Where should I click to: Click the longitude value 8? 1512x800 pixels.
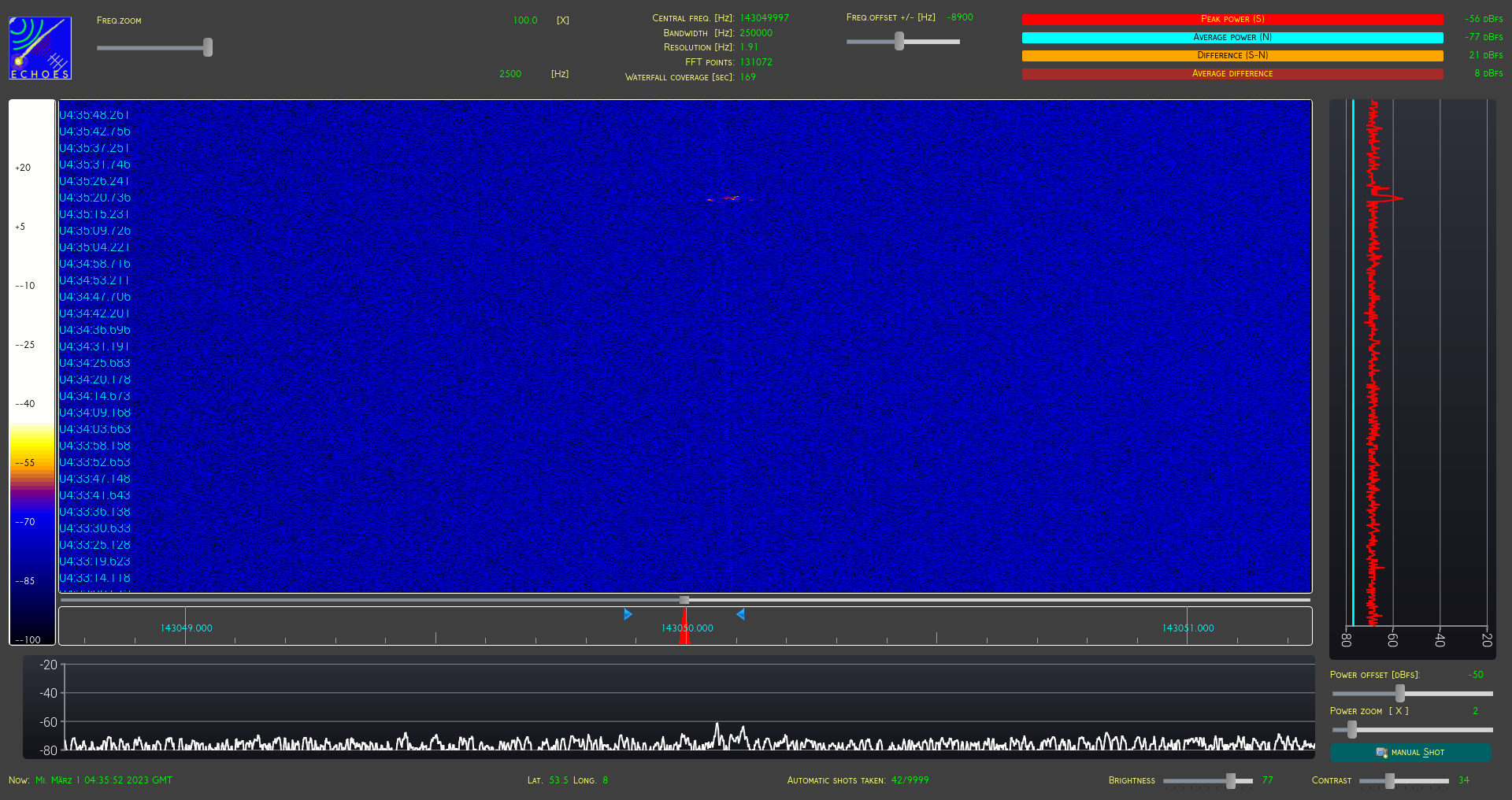(606, 780)
